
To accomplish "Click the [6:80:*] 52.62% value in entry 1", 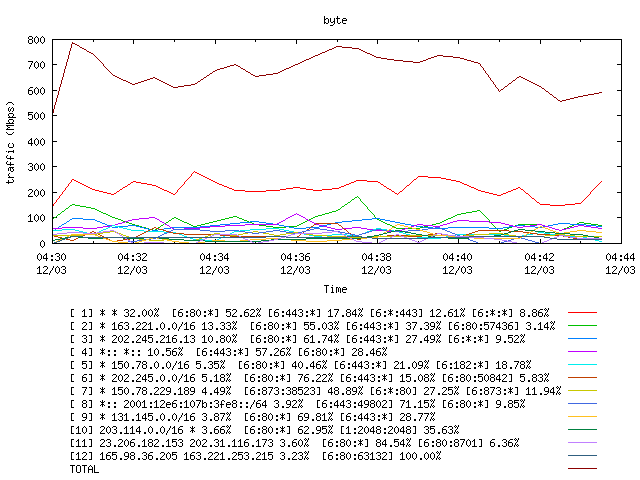I will 216,313.
